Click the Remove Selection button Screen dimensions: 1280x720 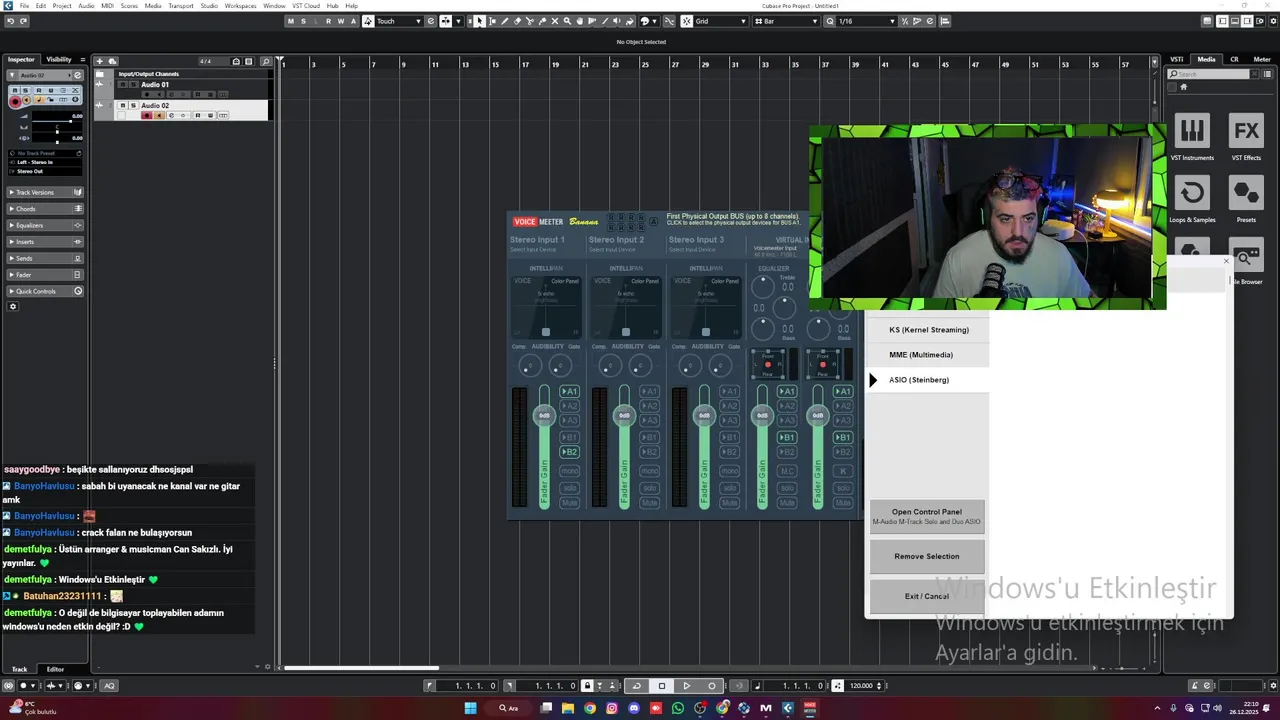(927, 556)
